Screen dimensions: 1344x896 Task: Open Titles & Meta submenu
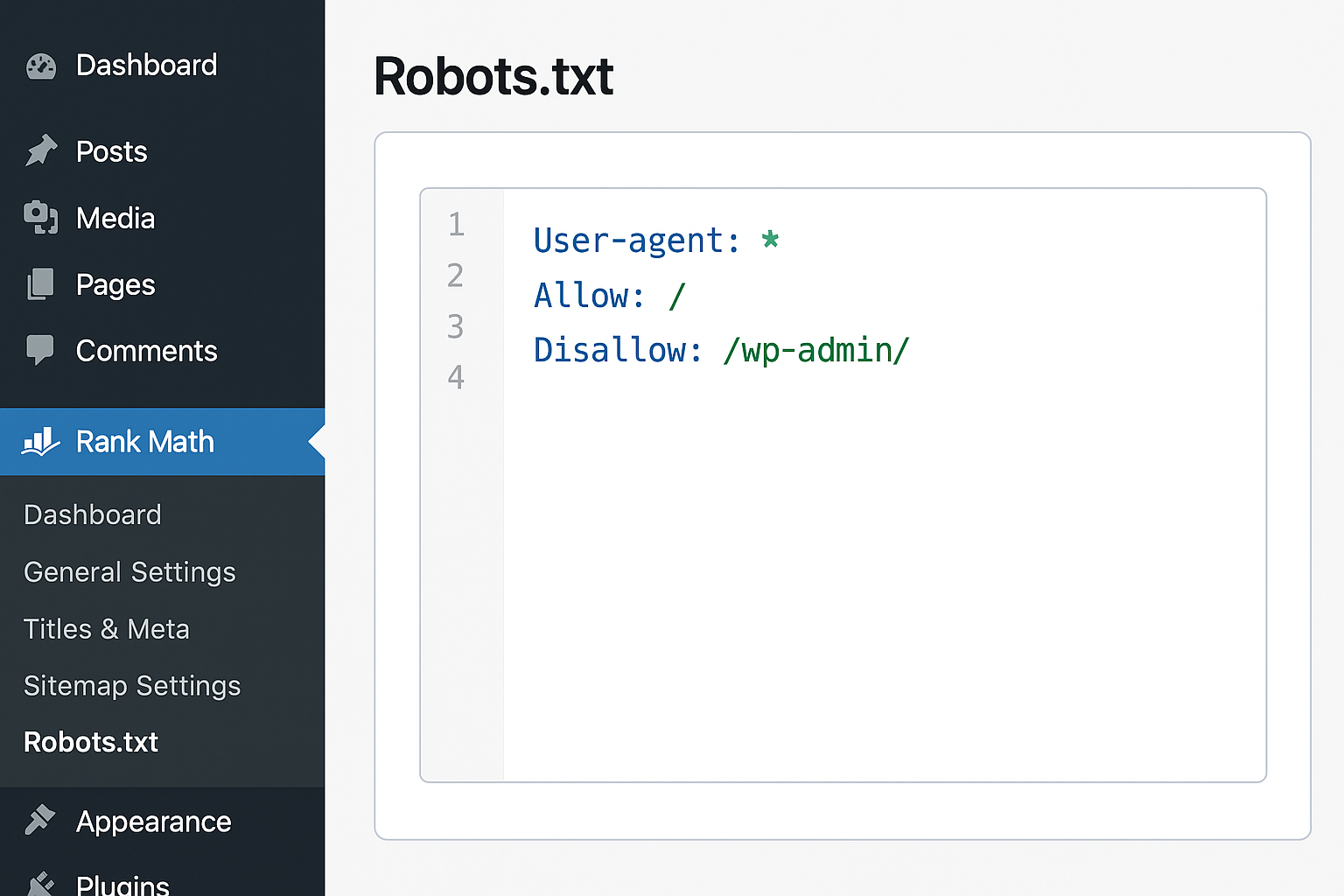[106, 629]
